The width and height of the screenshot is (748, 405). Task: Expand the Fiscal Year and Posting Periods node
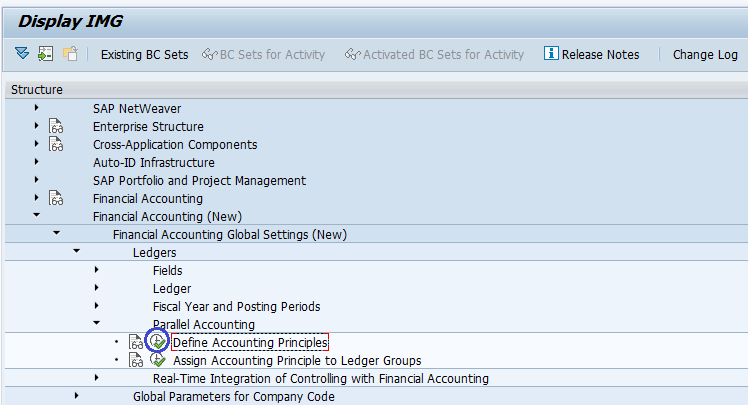point(97,306)
